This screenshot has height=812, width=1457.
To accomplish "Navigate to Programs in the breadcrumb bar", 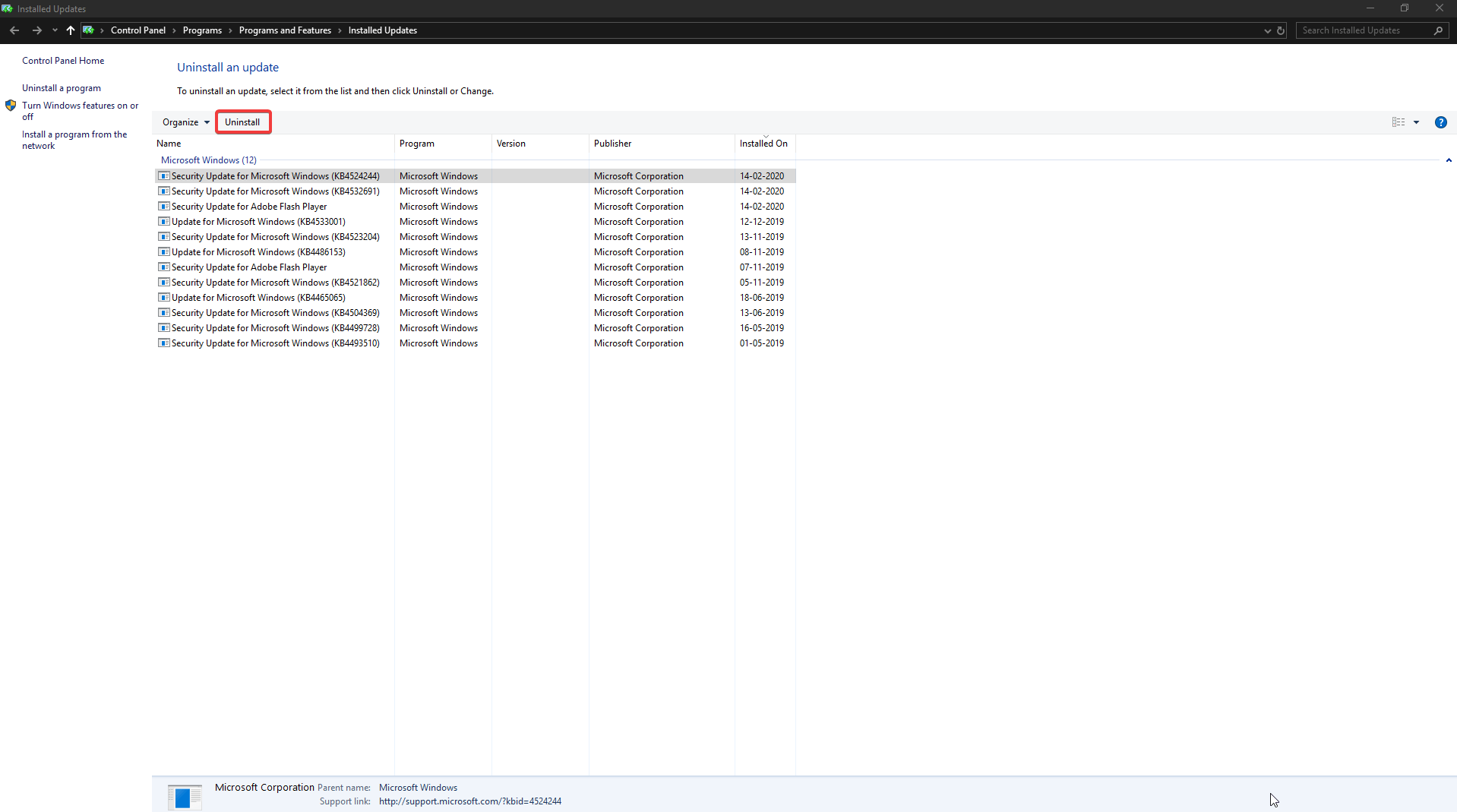I will (x=203, y=30).
